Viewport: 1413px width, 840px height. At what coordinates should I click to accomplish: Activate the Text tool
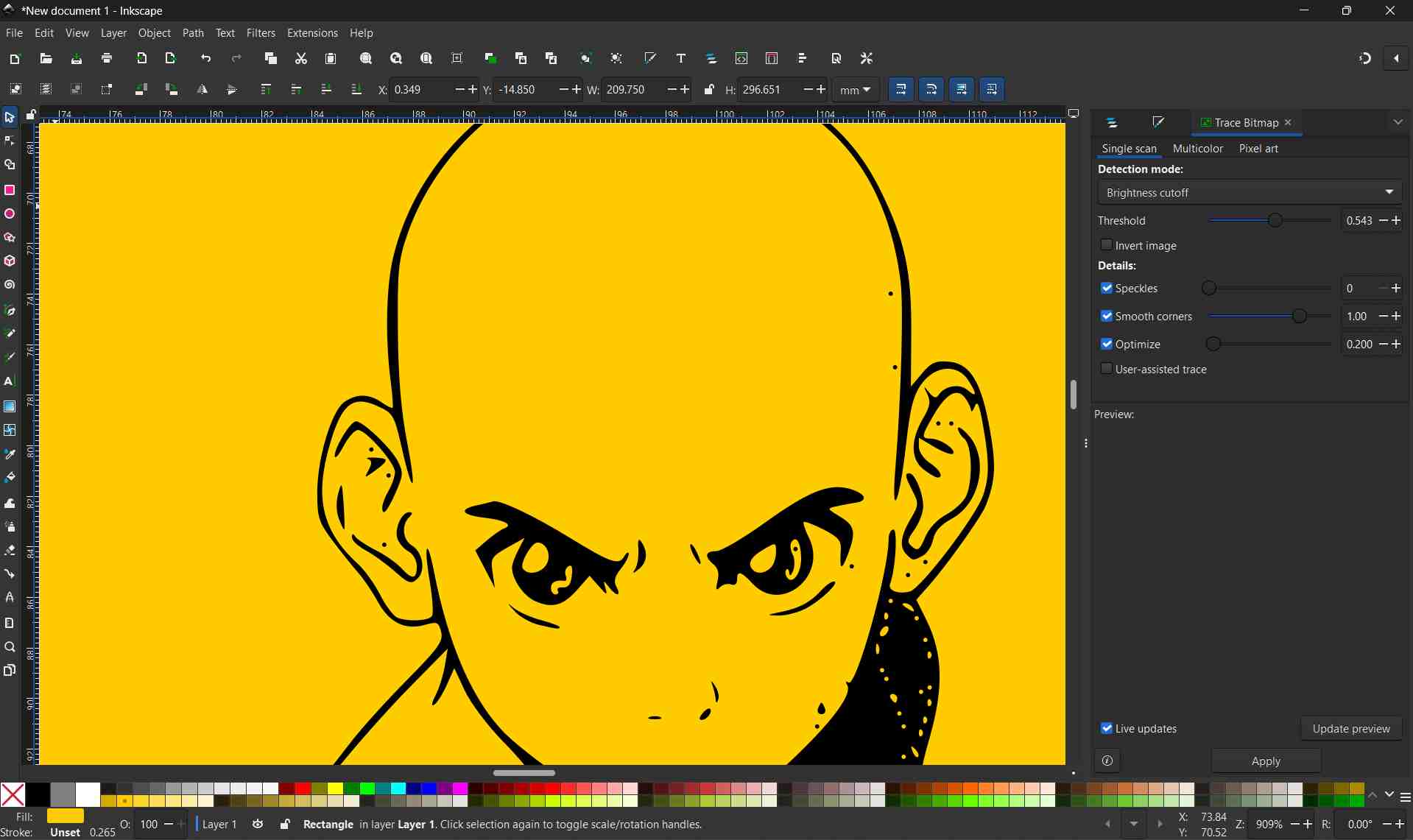(x=10, y=381)
